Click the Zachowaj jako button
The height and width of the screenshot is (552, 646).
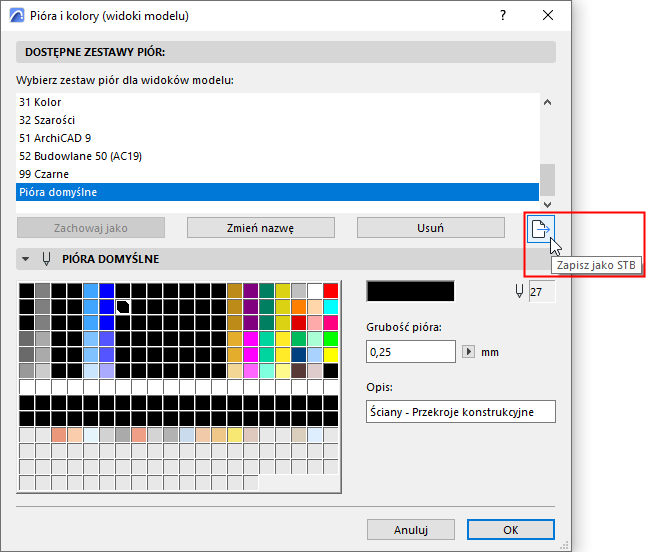pyautogui.click(x=91, y=228)
